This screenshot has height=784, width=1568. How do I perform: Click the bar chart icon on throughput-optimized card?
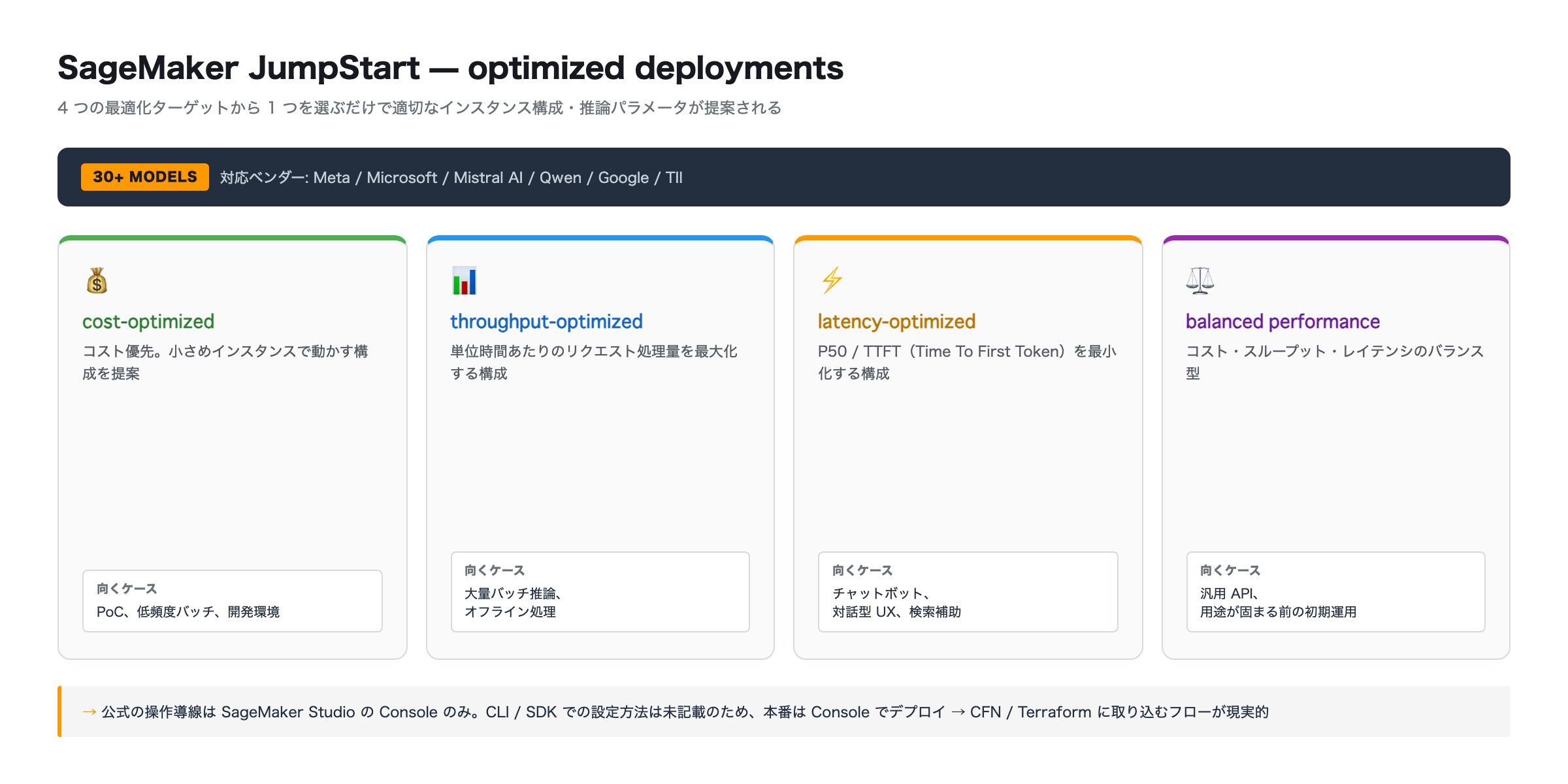pyautogui.click(x=465, y=281)
